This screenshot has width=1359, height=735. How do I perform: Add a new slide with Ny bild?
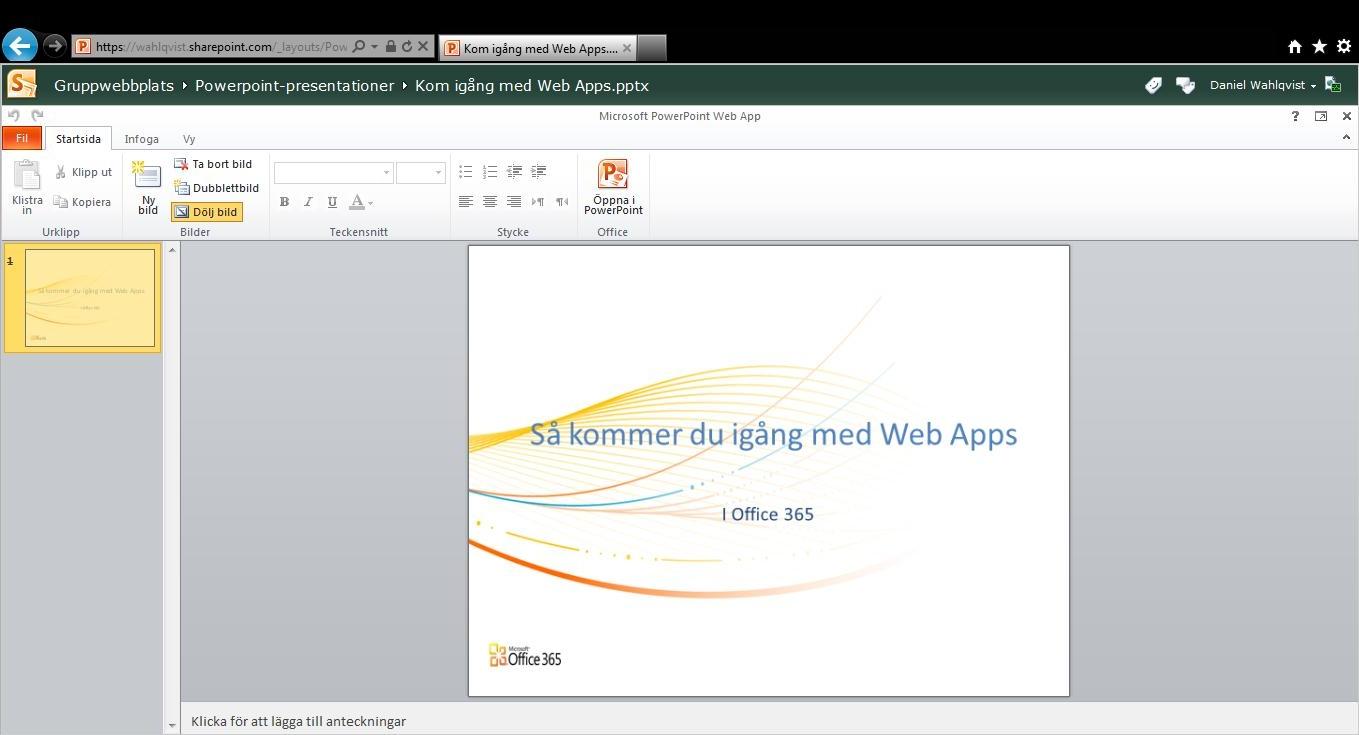click(148, 187)
